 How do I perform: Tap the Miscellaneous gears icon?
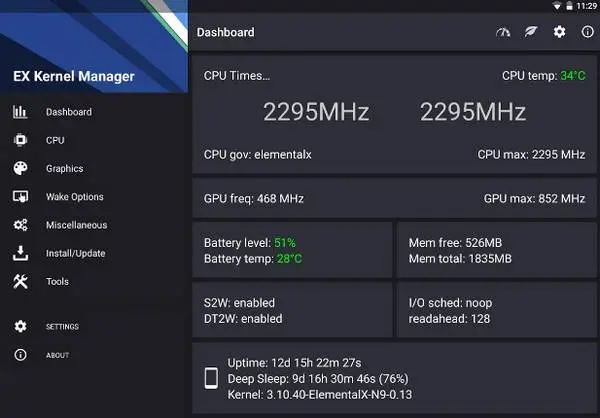20,225
